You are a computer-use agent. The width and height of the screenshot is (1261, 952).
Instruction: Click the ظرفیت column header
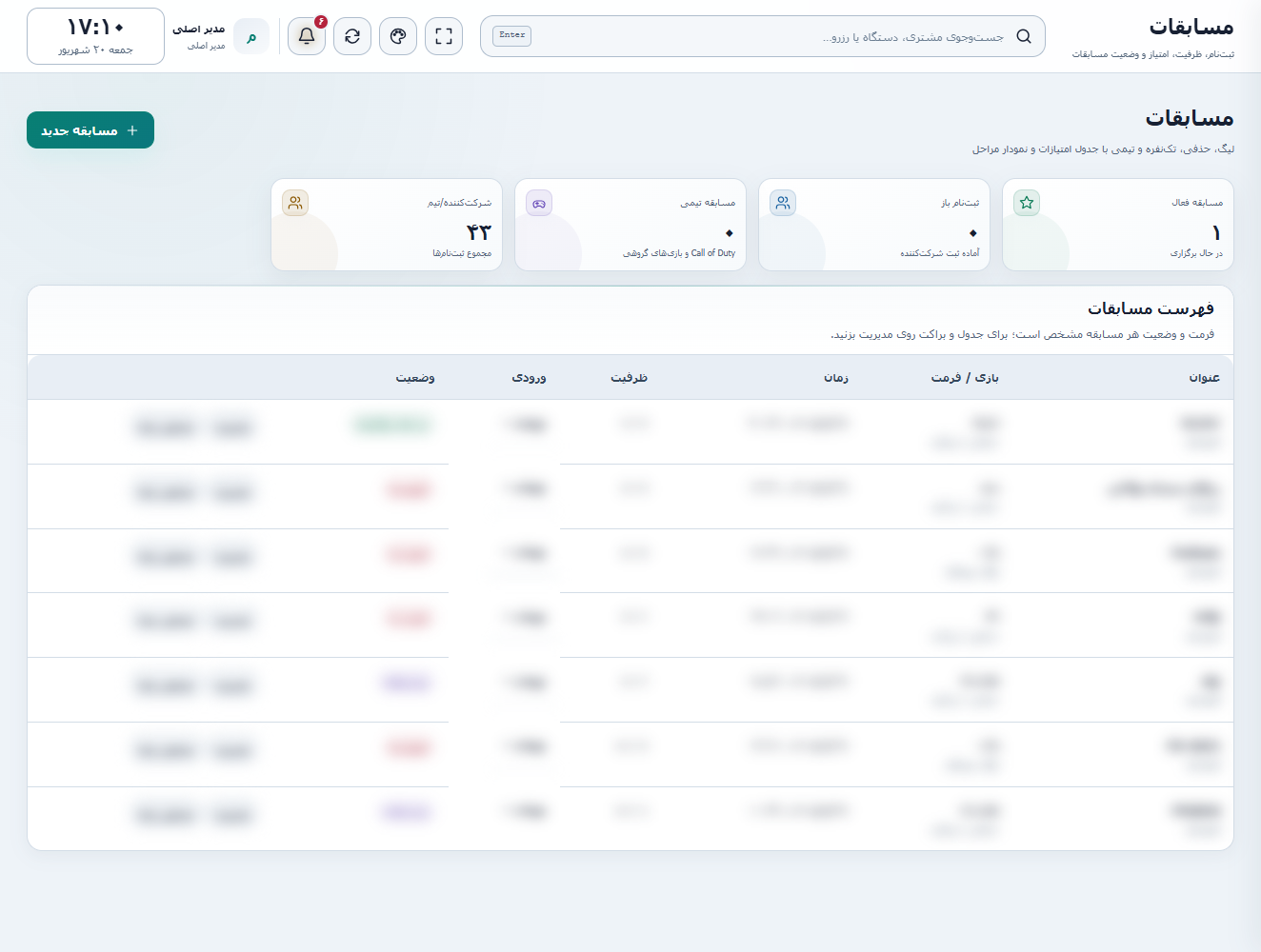pyautogui.click(x=629, y=378)
